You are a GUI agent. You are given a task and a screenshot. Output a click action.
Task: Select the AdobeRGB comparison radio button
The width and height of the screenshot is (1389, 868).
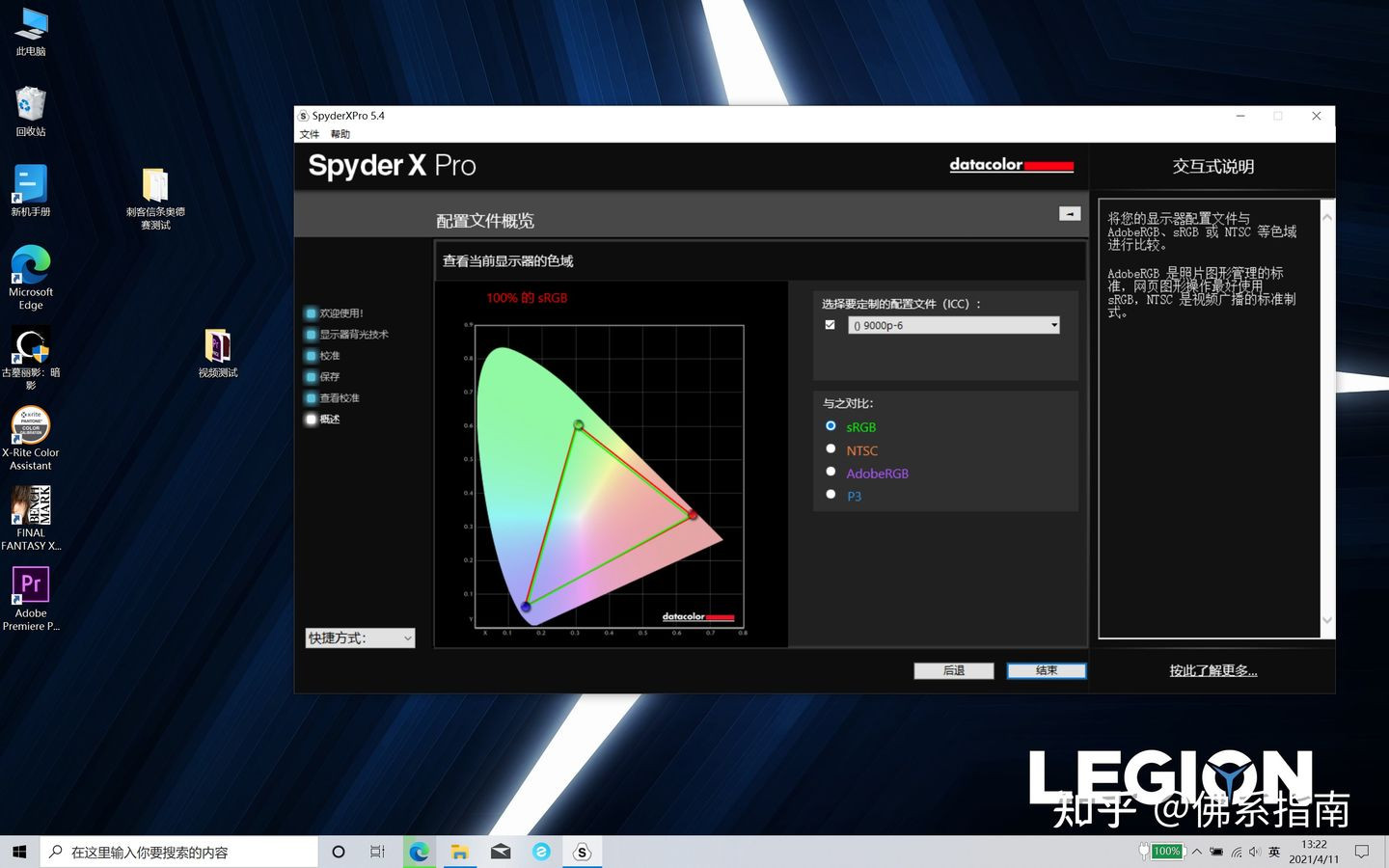click(831, 472)
